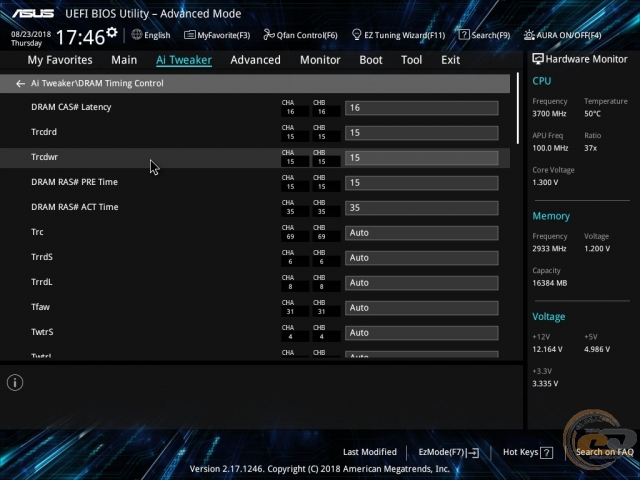Switch to My Favorites tab
This screenshot has width=640, height=480.
point(60,60)
